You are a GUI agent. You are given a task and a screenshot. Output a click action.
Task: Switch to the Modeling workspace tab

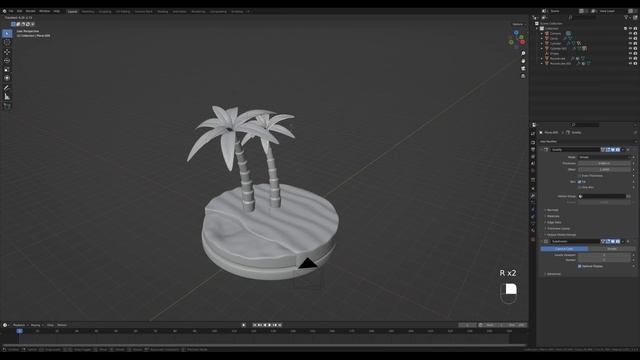coord(88,11)
